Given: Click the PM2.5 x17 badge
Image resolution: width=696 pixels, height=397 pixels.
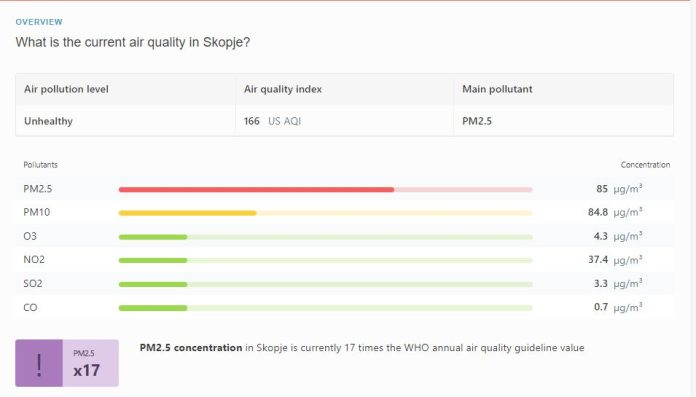Looking at the screenshot, I should point(91,363).
